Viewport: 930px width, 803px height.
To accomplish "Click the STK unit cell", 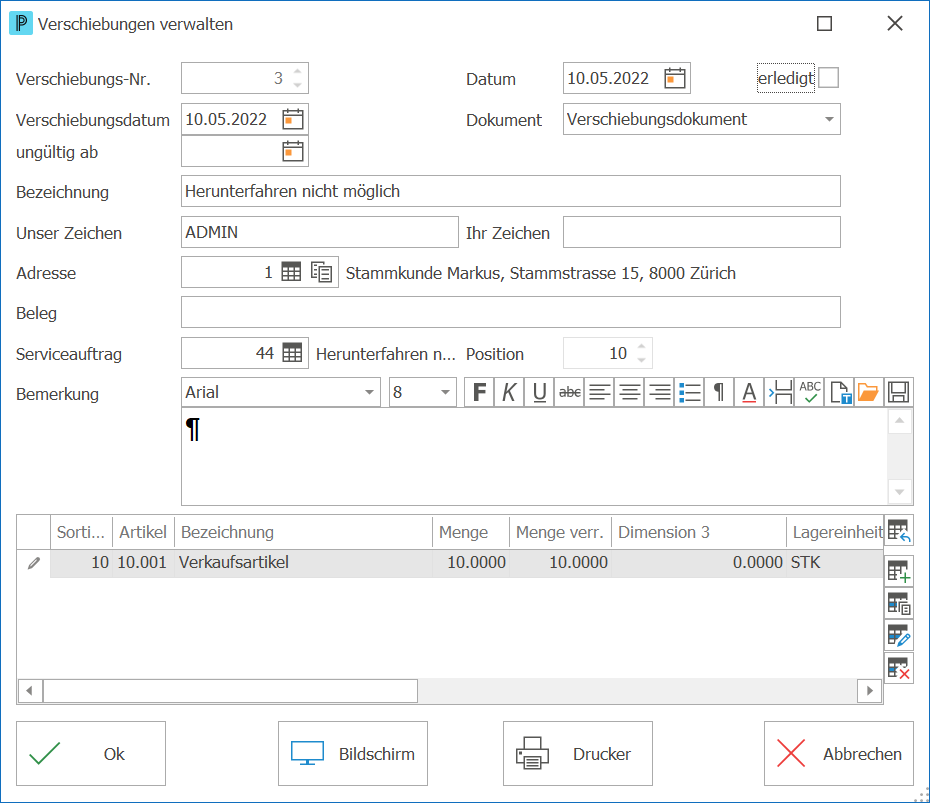I will tap(835, 563).
